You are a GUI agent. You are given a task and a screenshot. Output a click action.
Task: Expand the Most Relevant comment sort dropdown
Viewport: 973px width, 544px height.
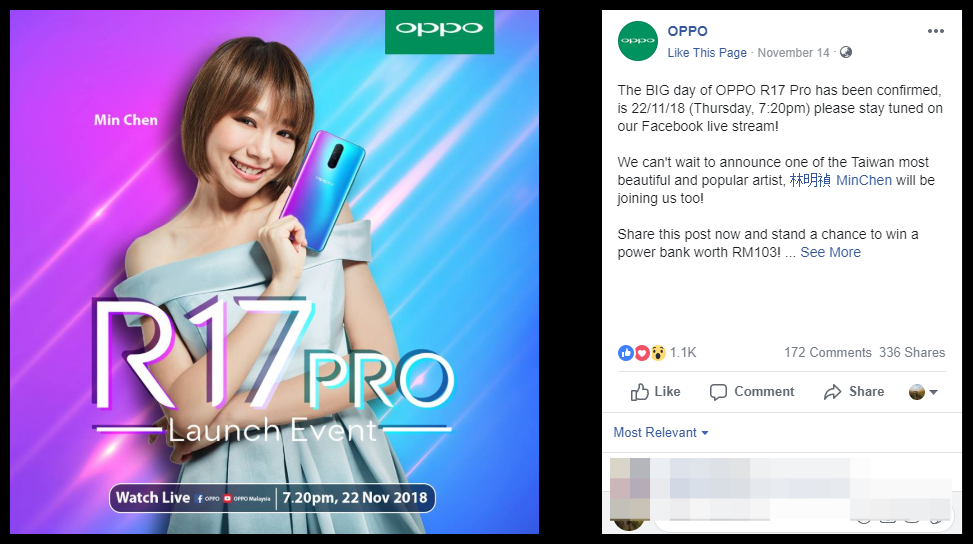point(661,432)
